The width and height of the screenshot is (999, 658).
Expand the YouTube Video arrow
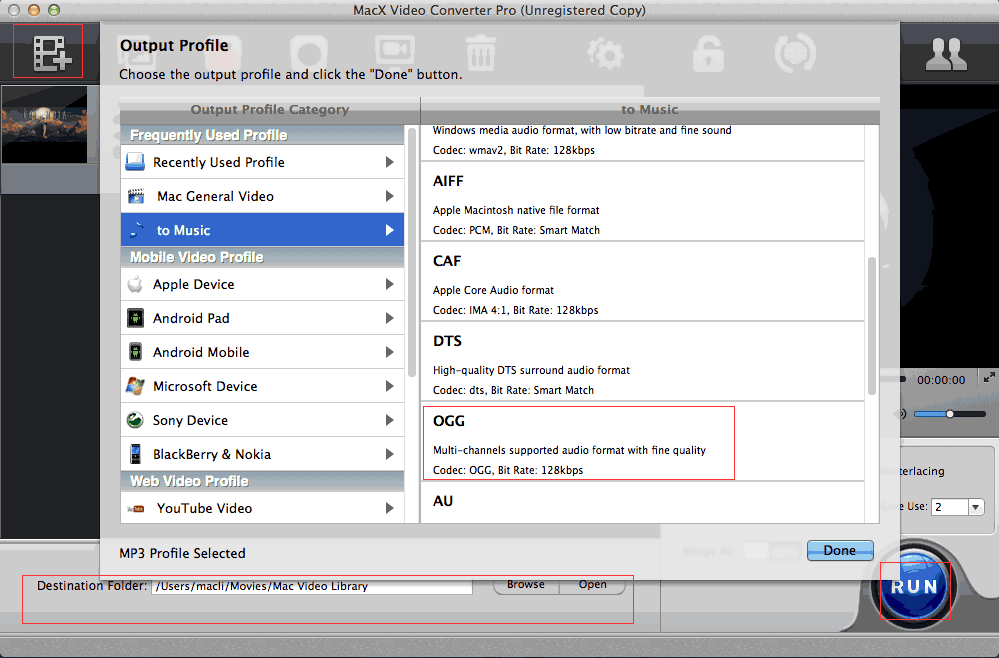tap(389, 508)
